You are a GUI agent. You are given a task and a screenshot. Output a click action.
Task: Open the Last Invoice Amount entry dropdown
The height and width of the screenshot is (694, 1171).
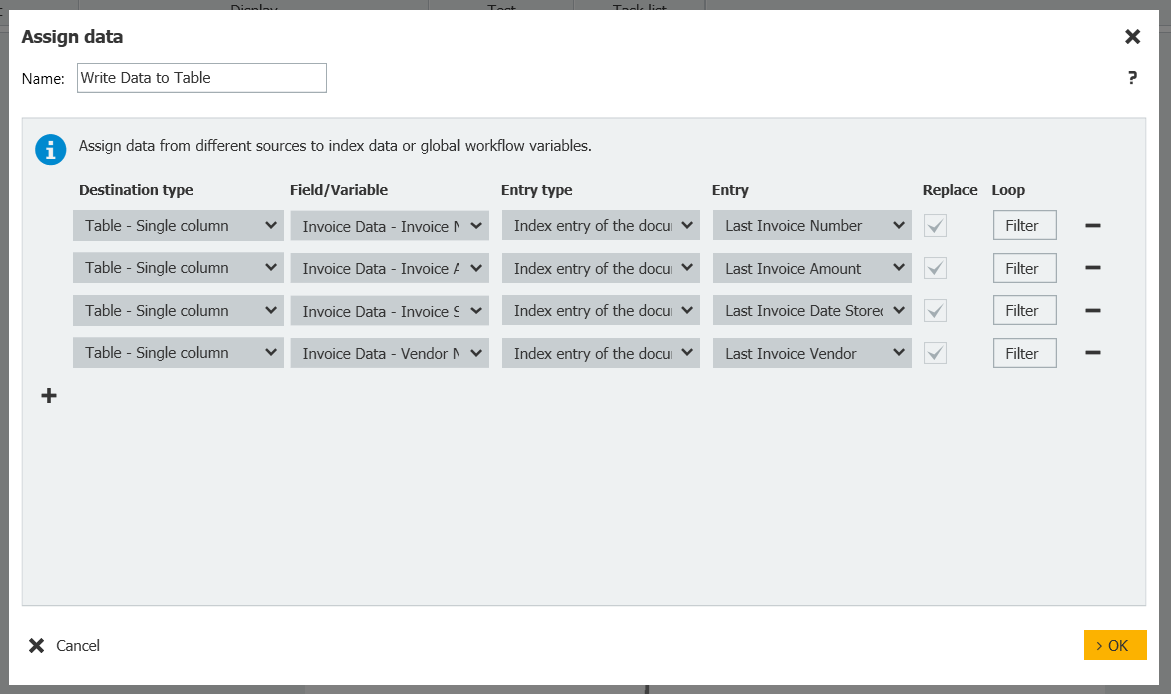pos(811,268)
